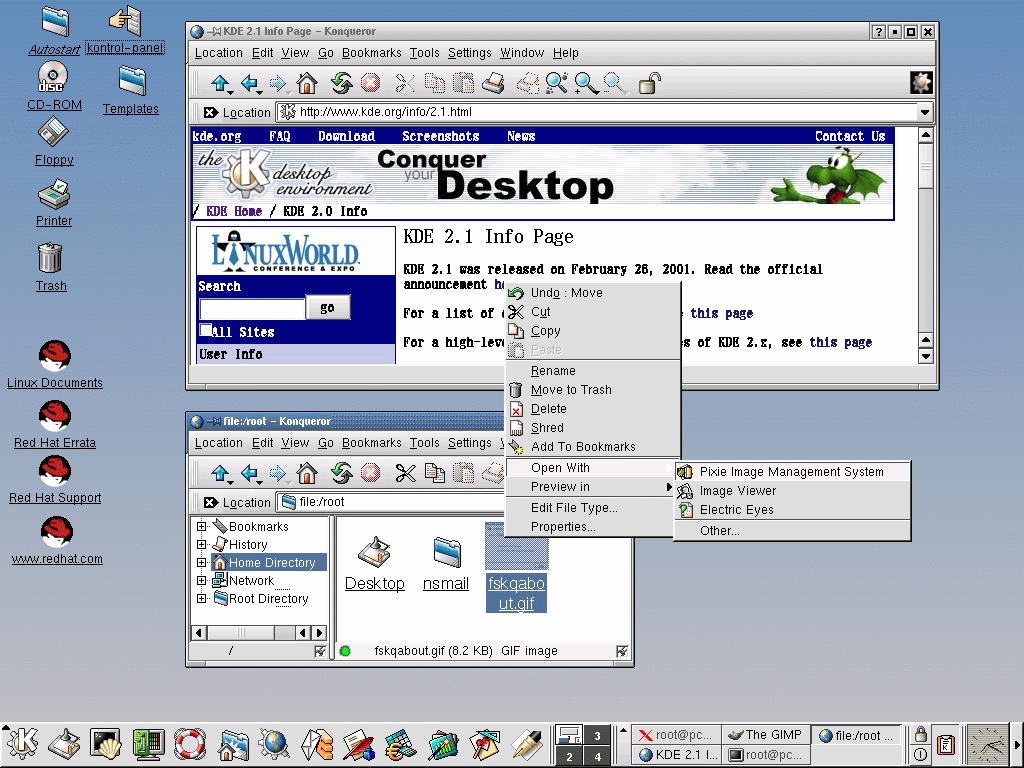Click the scissors Cut icon in file:/root toolbar
The width and height of the screenshot is (1024, 768).
pyautogui.click(x=405, y=473)
